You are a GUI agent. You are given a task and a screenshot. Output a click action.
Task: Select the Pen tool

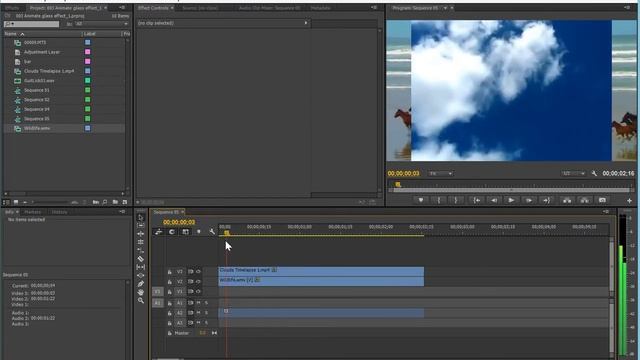141,284
